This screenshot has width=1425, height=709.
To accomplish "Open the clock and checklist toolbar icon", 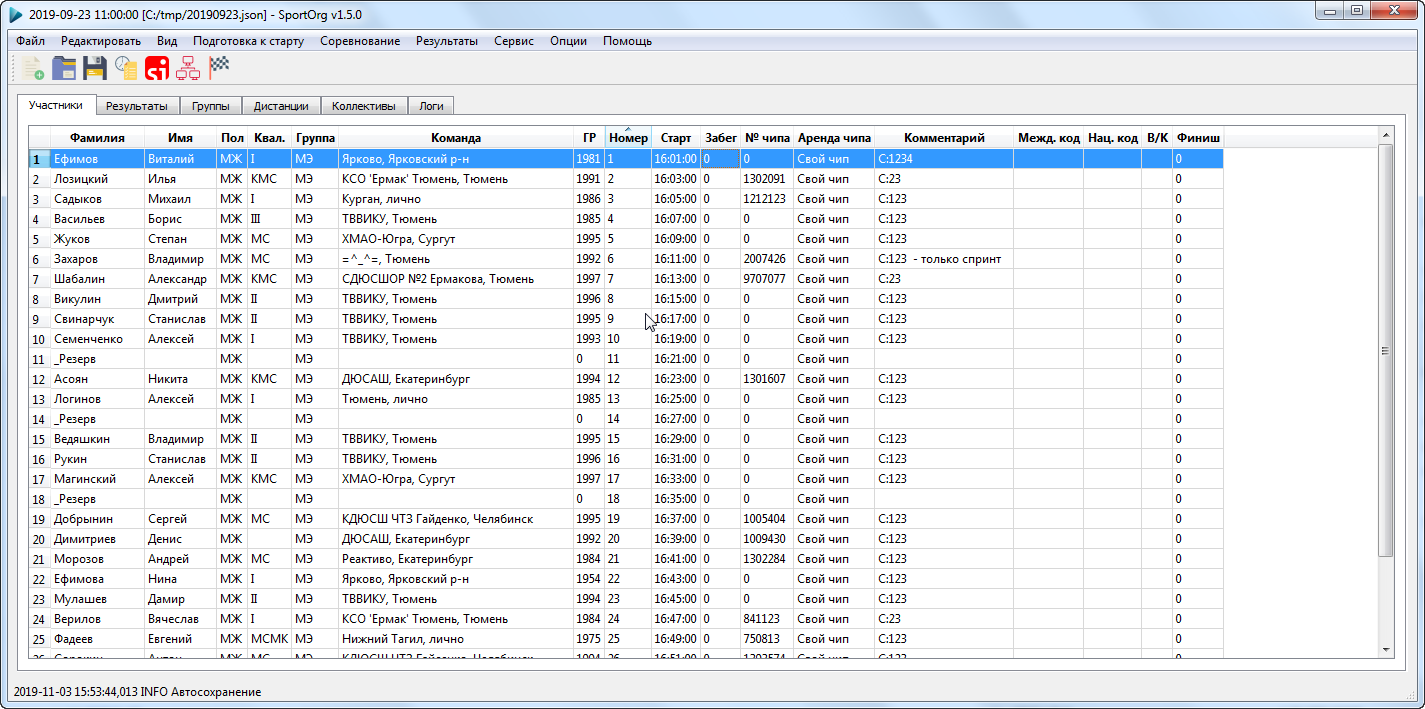I will (x=126, y=67).
